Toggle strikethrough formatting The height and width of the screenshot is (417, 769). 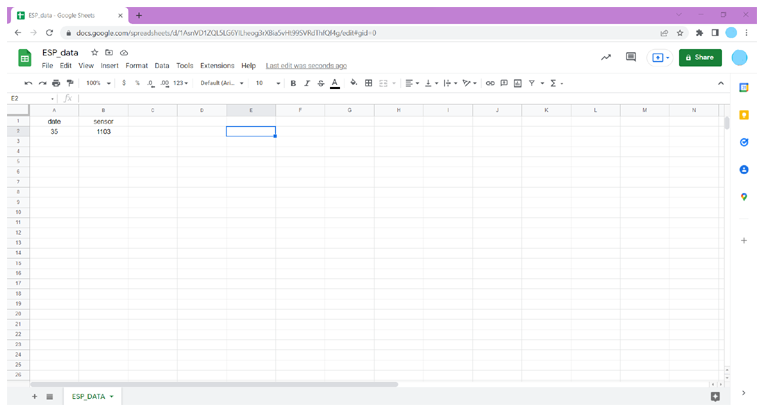(320, 83)
